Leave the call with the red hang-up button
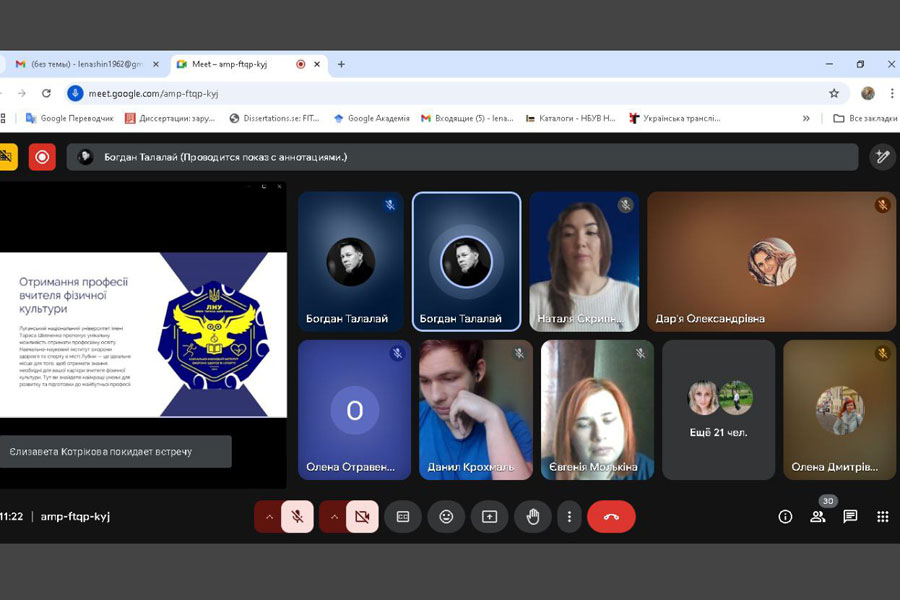Viewport: 900px width, 600px height. 611,516
